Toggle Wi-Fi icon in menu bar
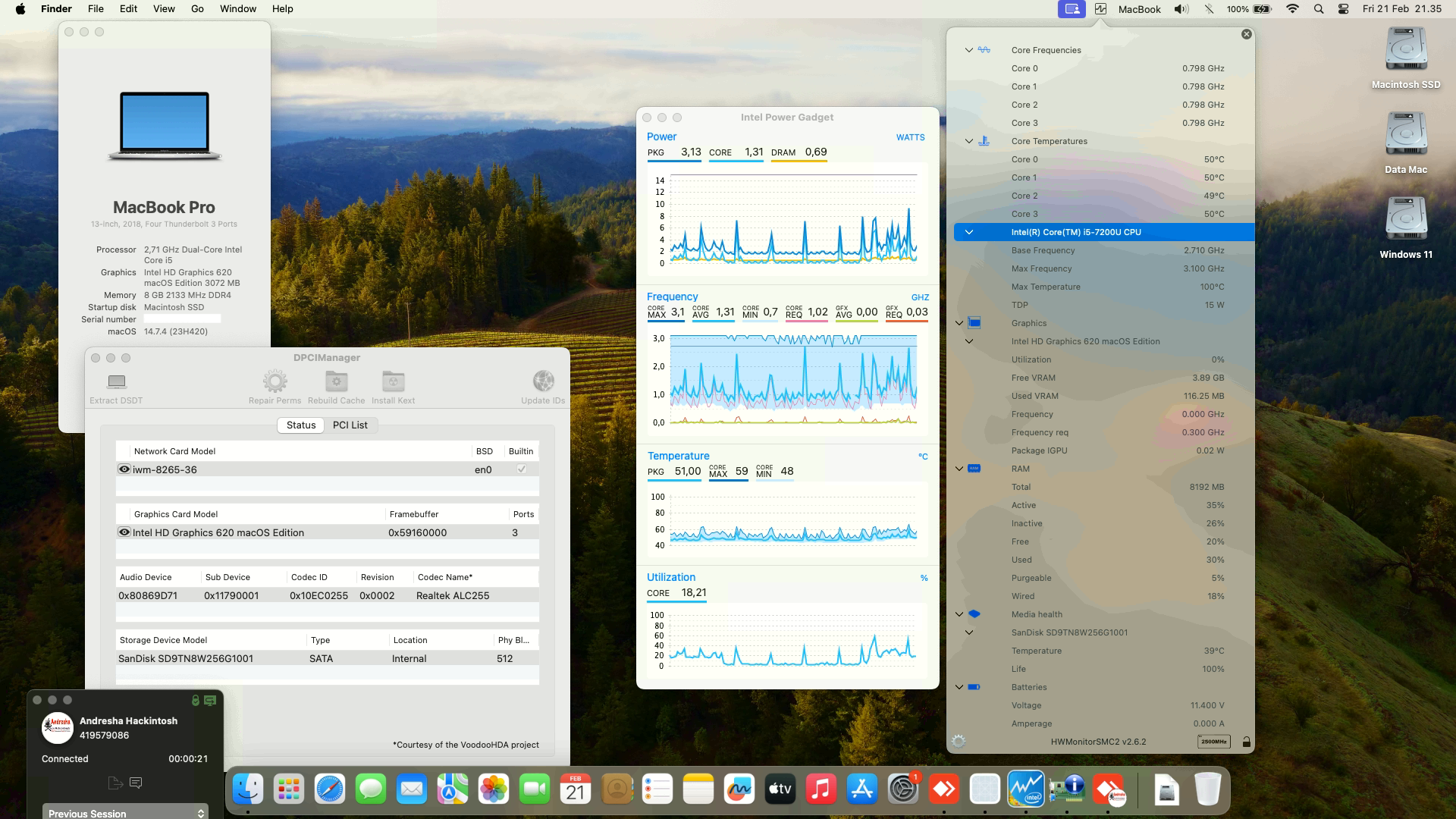Screen dimensions: 1456x819 [1293, 9]
